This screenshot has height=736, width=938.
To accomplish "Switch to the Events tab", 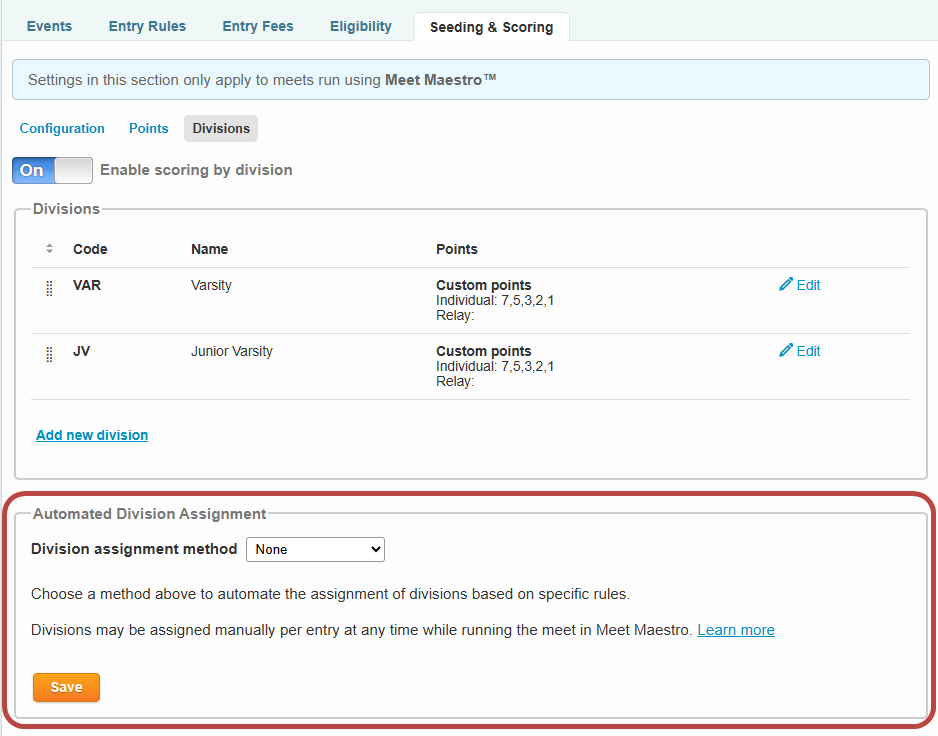I will [x=48, y=26].
